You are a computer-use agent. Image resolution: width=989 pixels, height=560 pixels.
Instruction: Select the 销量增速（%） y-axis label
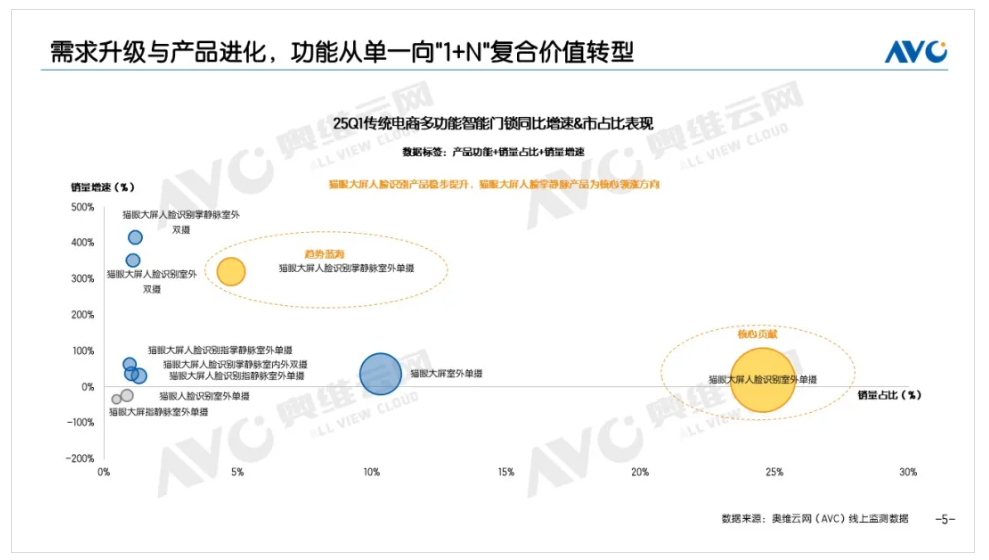(x=101, y=186)
